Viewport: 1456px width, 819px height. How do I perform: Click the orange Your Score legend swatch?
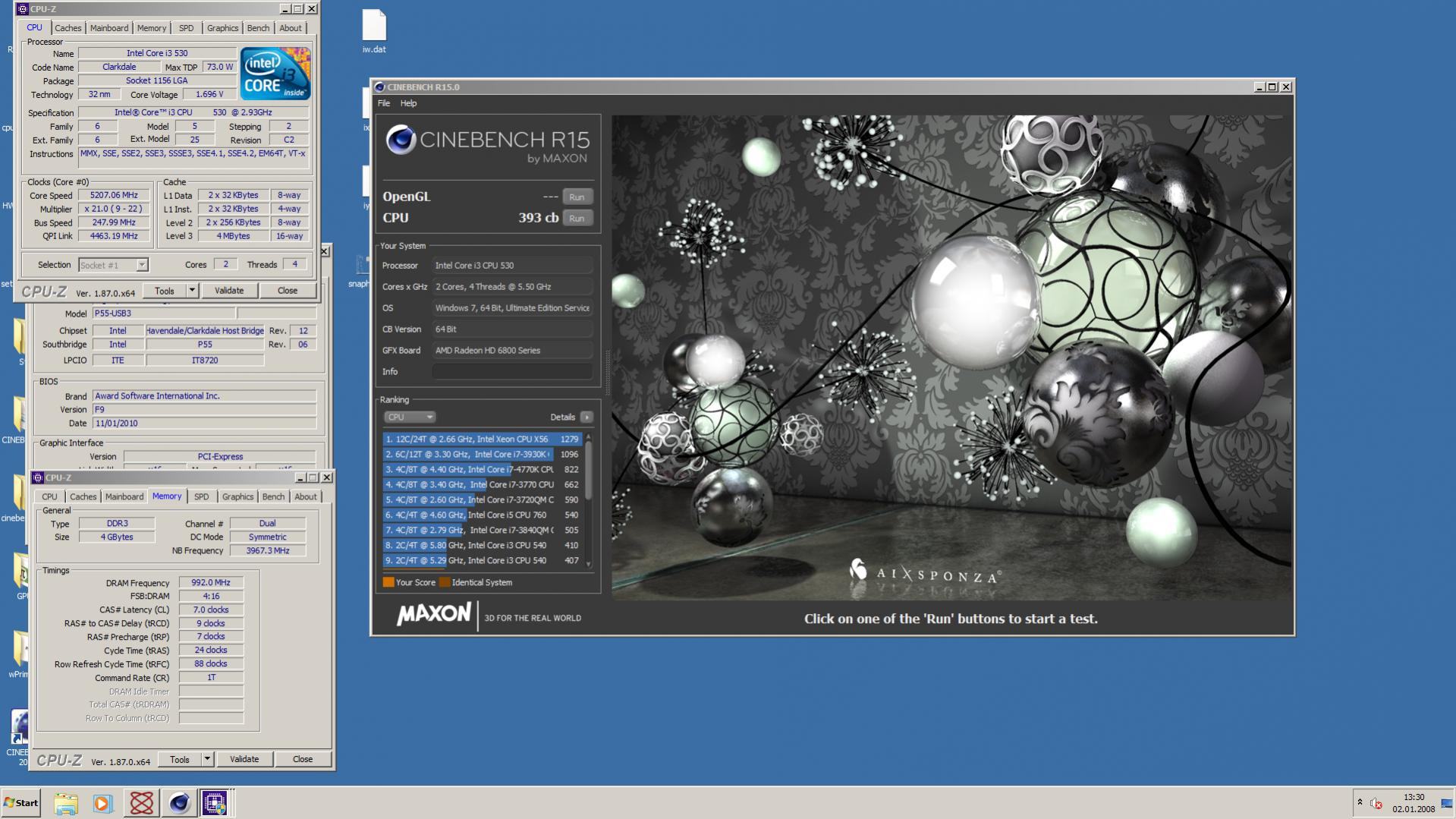pos(388,582)
